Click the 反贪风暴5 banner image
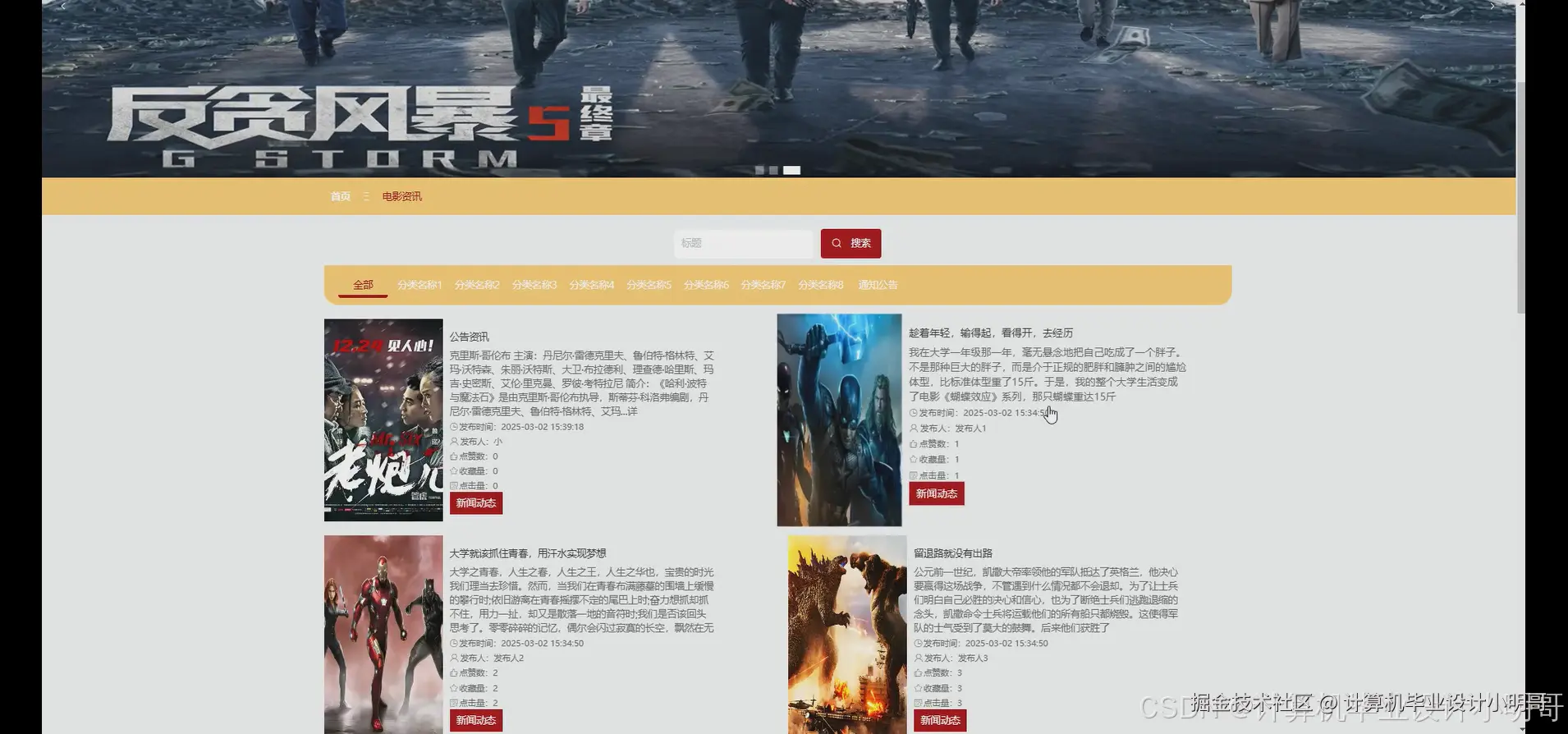This screenshot has width=1568, height=734. (x=778, y=89)
